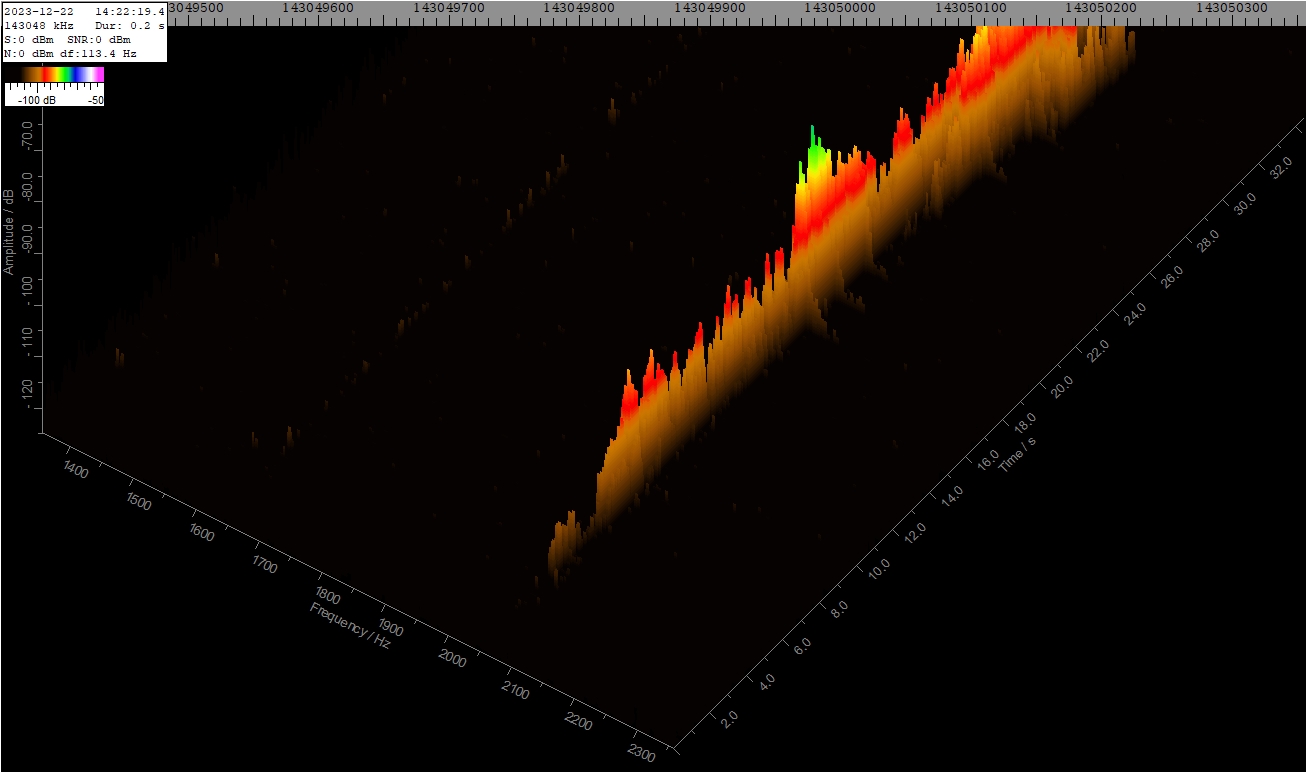Image resolution: width=1307 pixels, height=773 pixels.
Task: Click the '143048 kHz' frequency readout
Action: point(38,26)
